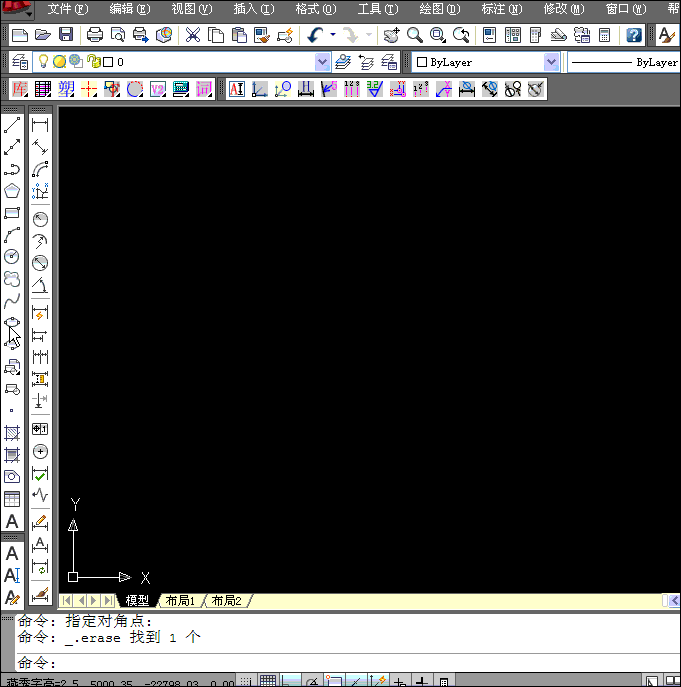Image resolution: width=681 pixels, height=687 pixels.
Task: Click the Angular dimension tool
Action: click(x=40, y=285)
